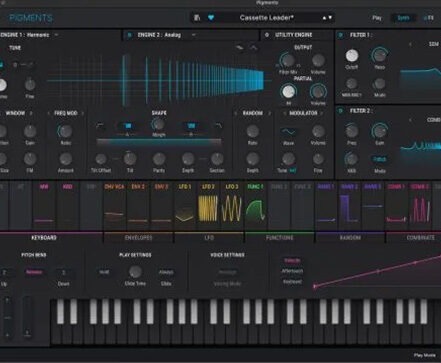Click the pitch bend Down value field
Image resolution: width=441 pixels, height=363 pixels.
point(63,273)
